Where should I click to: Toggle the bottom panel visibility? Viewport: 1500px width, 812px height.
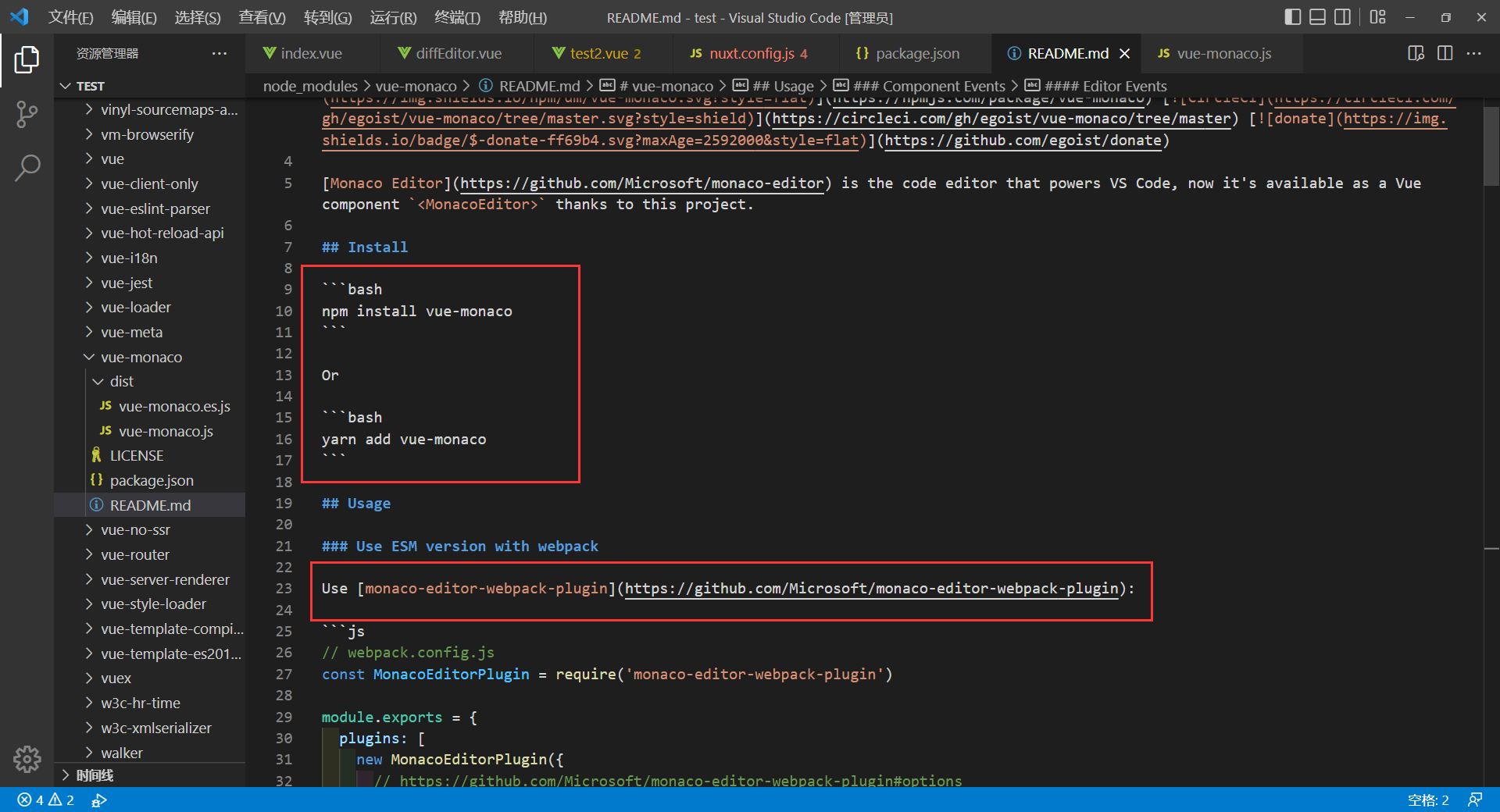tap(1318, 17)
